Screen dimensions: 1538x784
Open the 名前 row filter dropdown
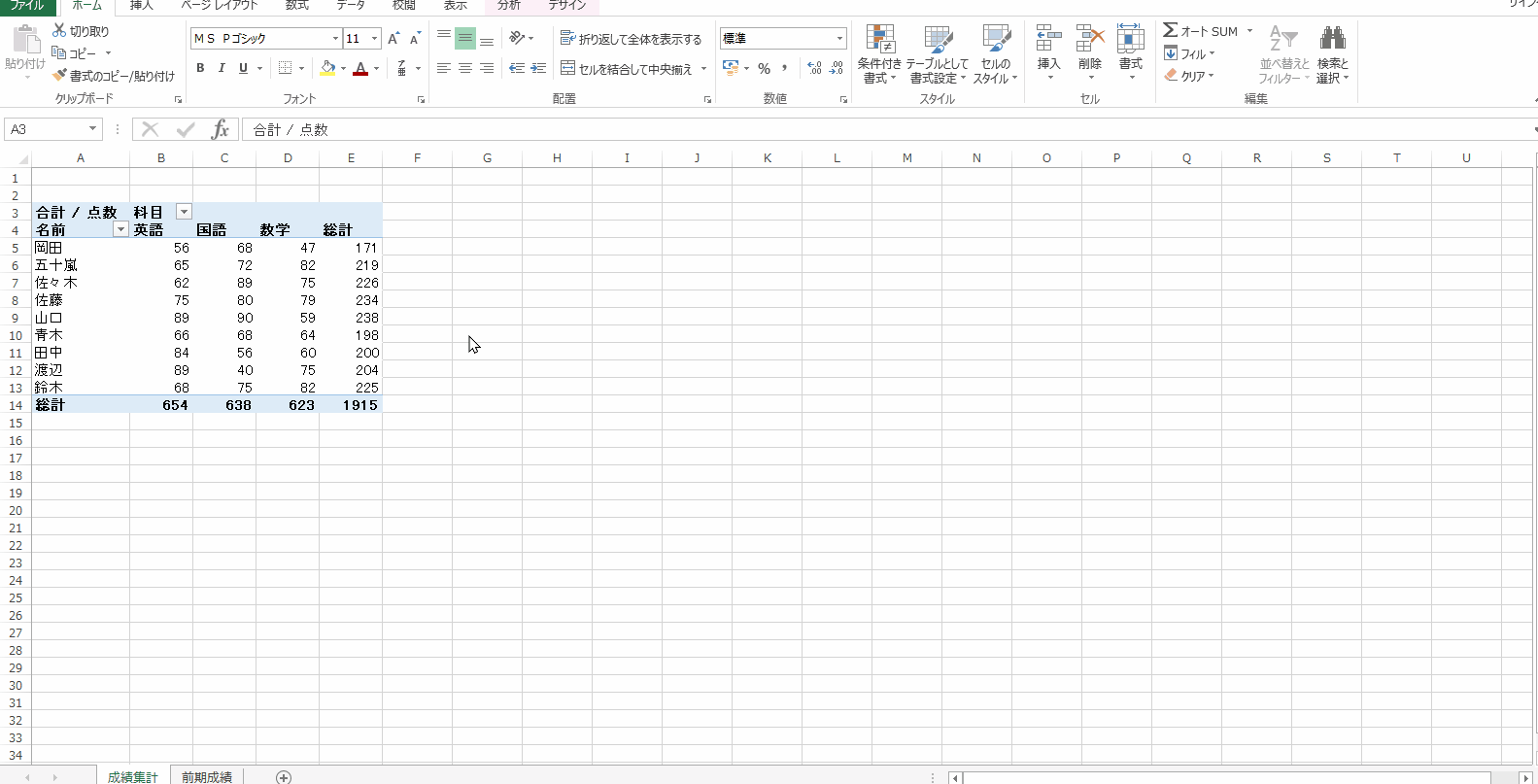coord(120,229)
